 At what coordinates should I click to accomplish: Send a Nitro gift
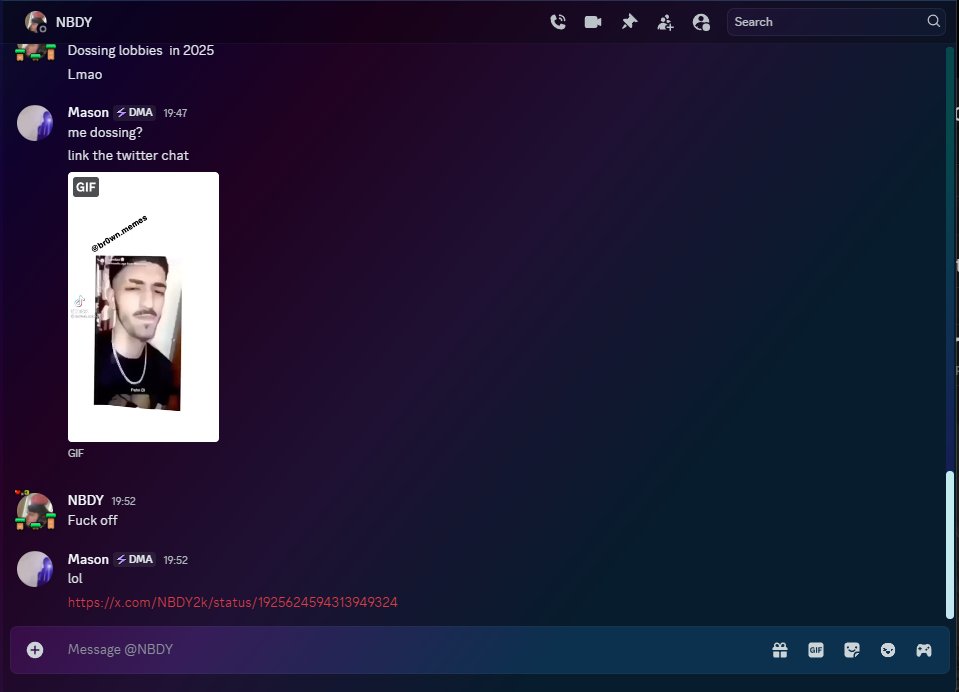779,650
